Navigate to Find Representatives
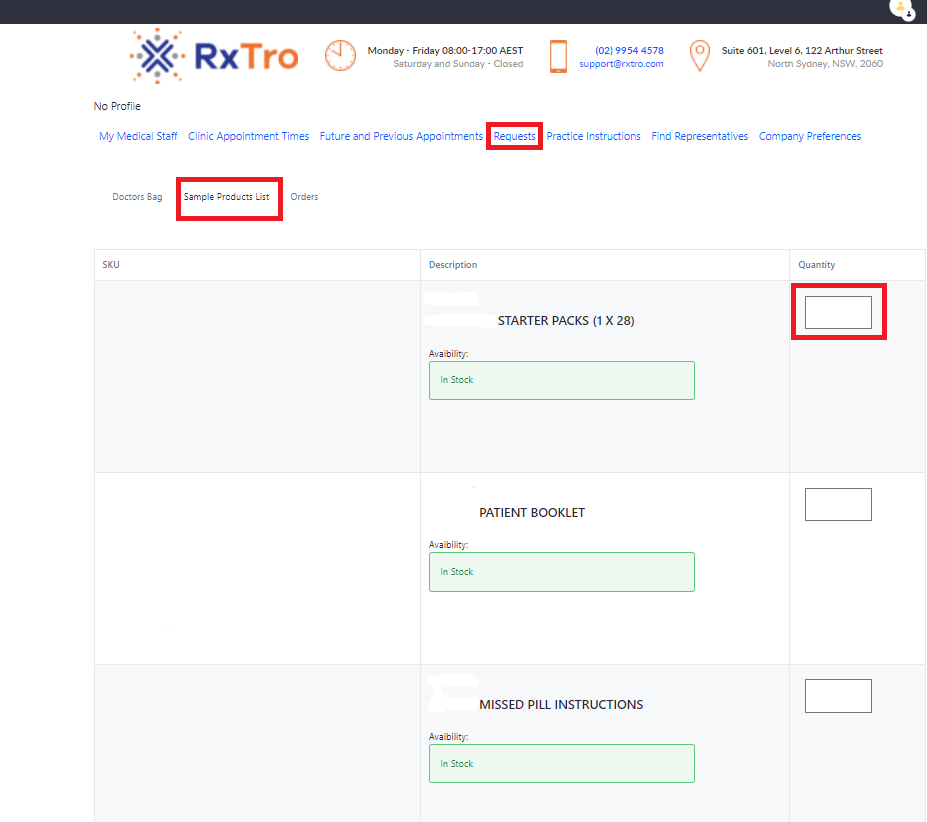The image size is (927, 822). [x=699, y=136]
